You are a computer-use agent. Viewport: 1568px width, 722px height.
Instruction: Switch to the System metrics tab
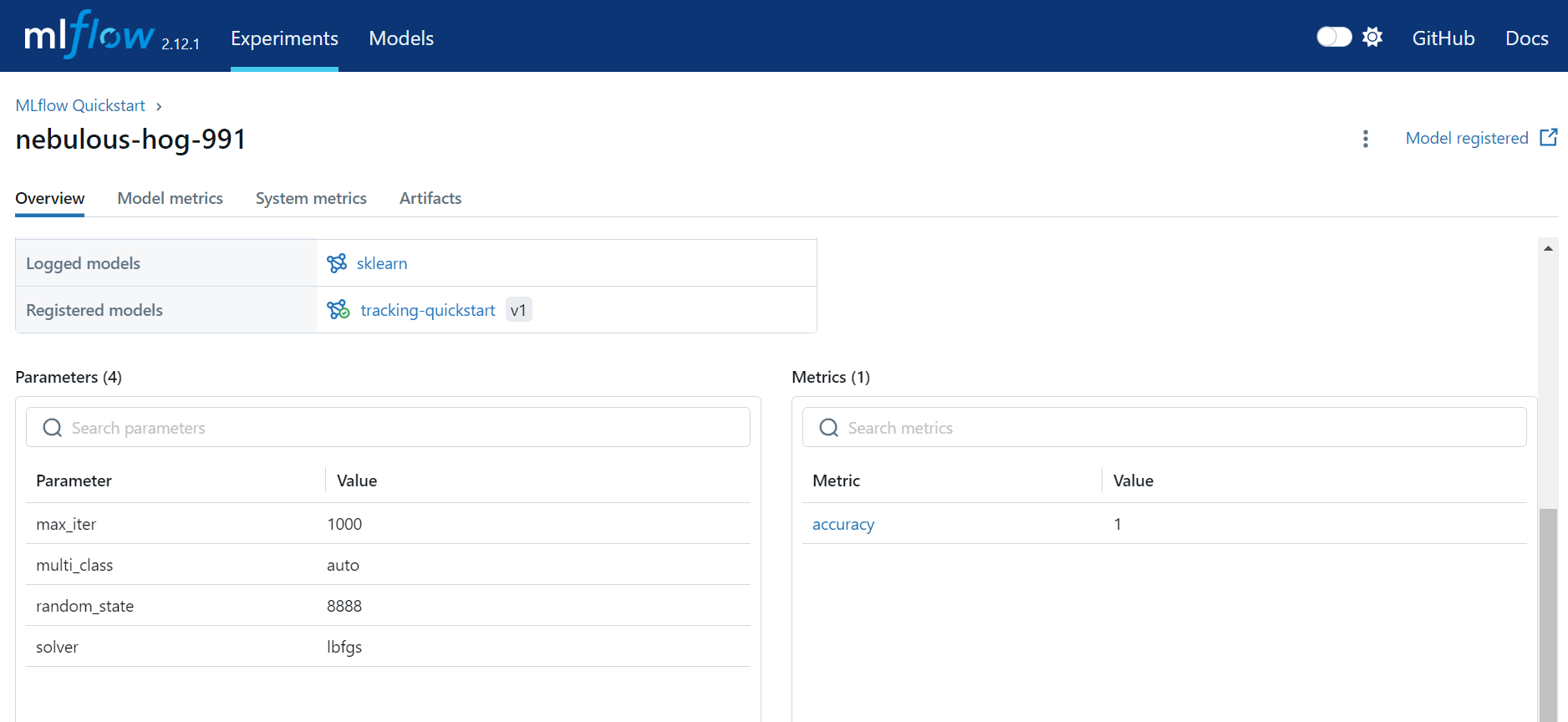[x=311, y=198]
